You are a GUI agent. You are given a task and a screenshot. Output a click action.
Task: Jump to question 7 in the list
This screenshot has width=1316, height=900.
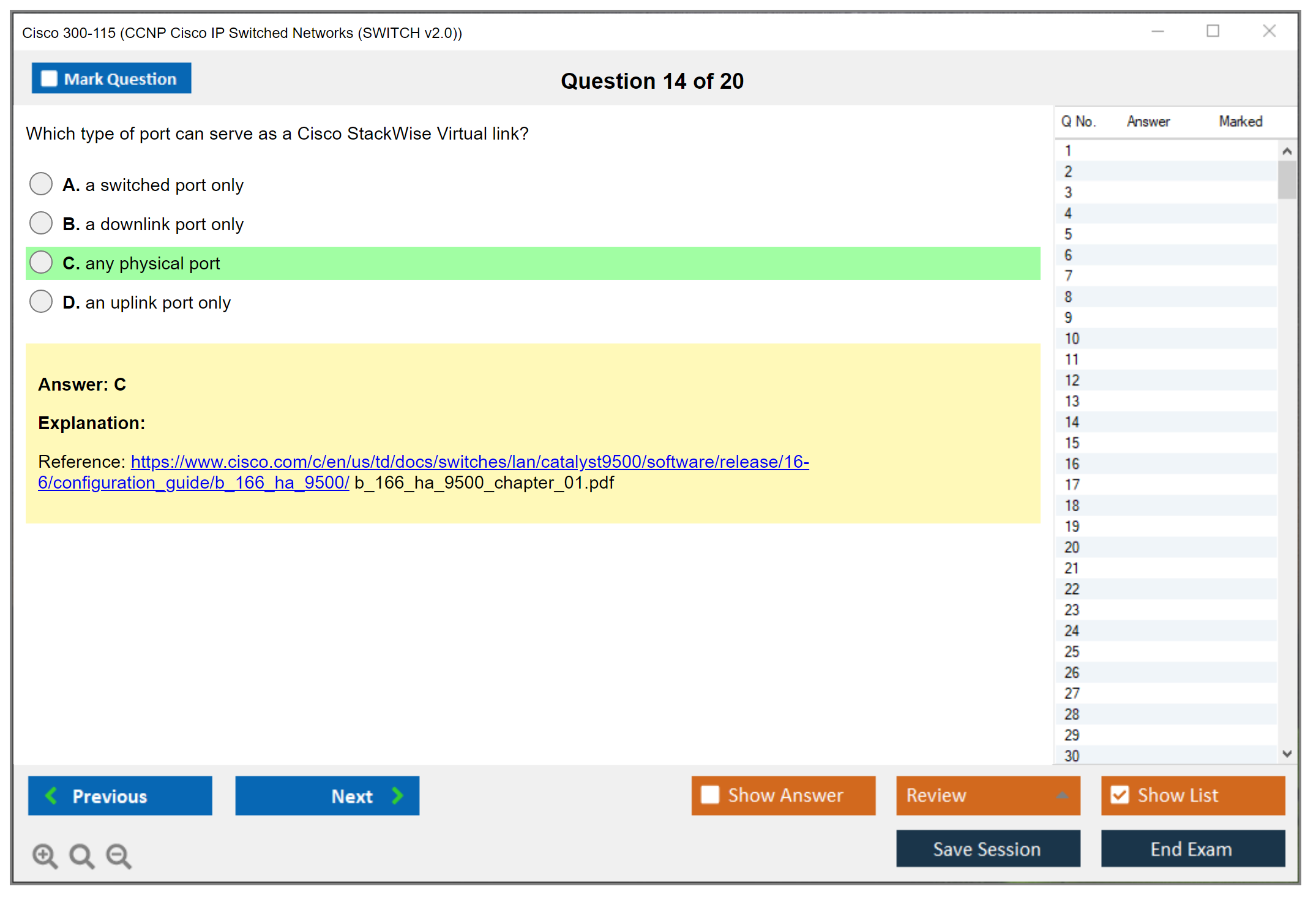pyautogui.click(x=1068, y=276)
